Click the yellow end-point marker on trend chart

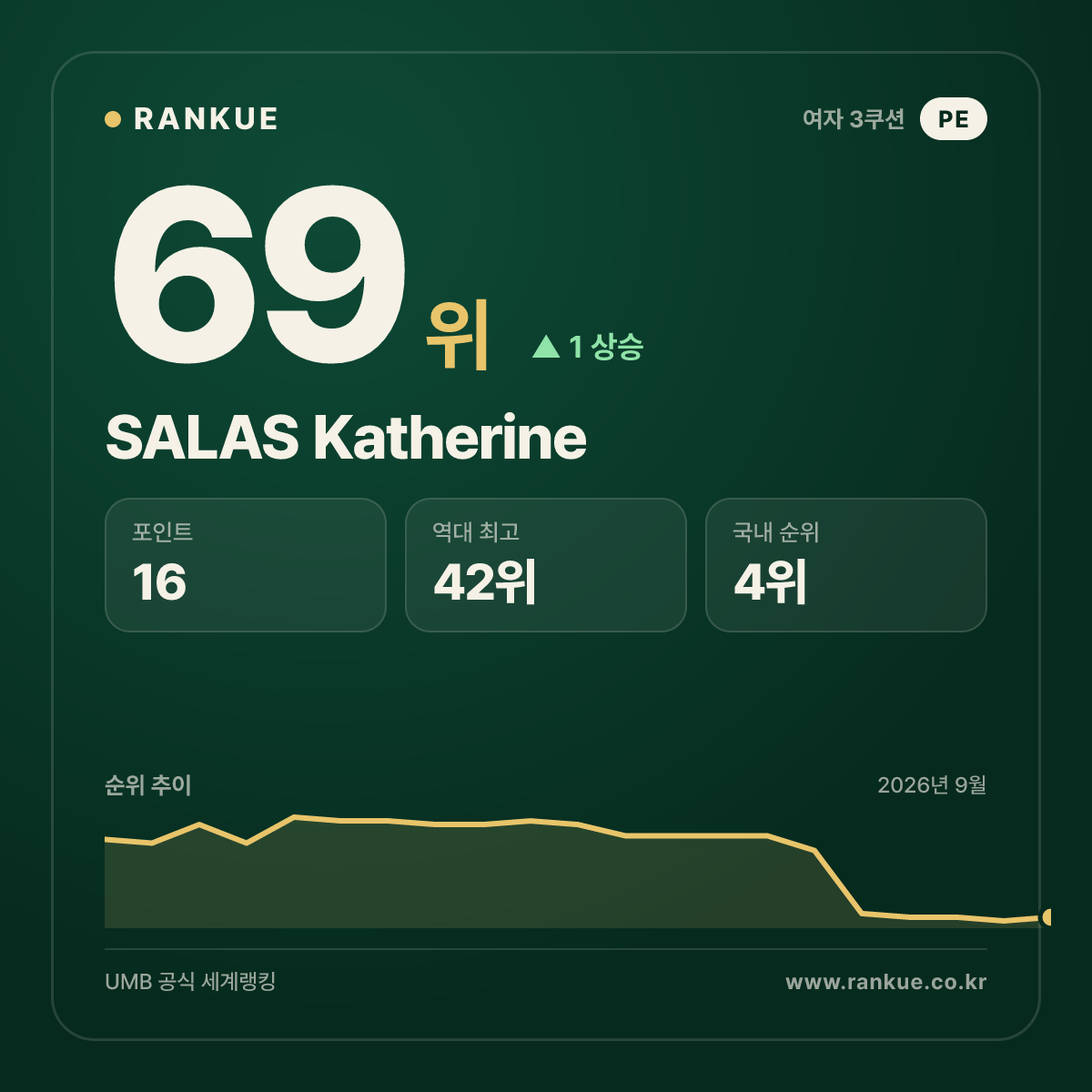[1046, 917]
